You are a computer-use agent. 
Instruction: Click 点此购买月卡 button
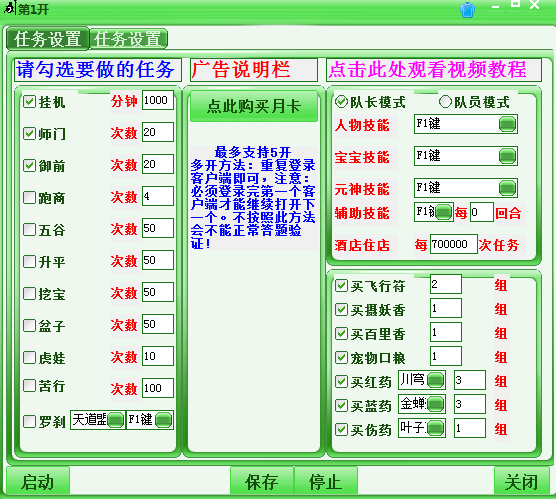pos(254,106)
